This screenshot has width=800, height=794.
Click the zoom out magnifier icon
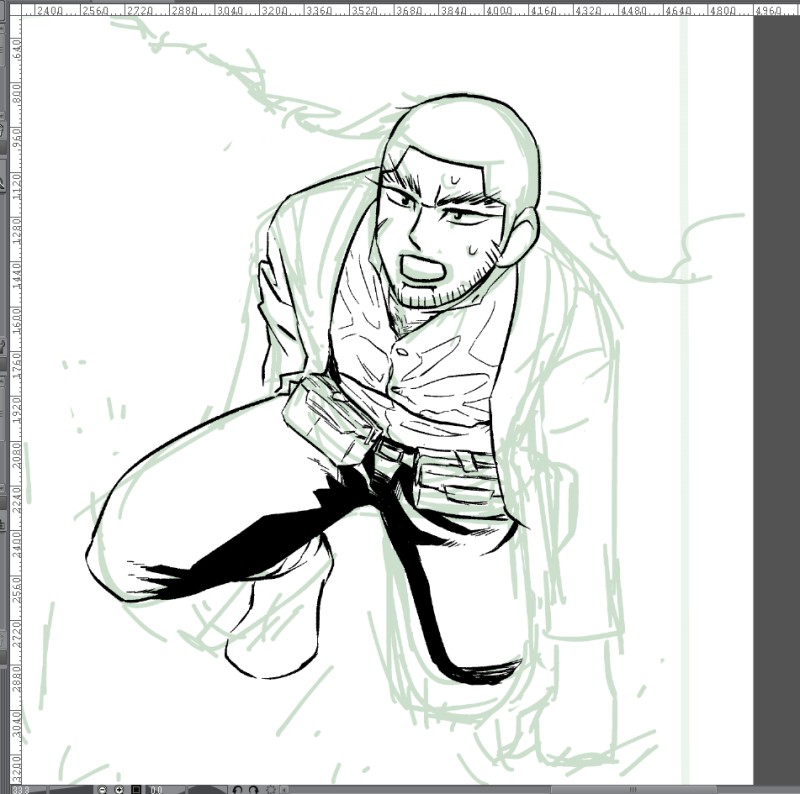coord(103,790)
